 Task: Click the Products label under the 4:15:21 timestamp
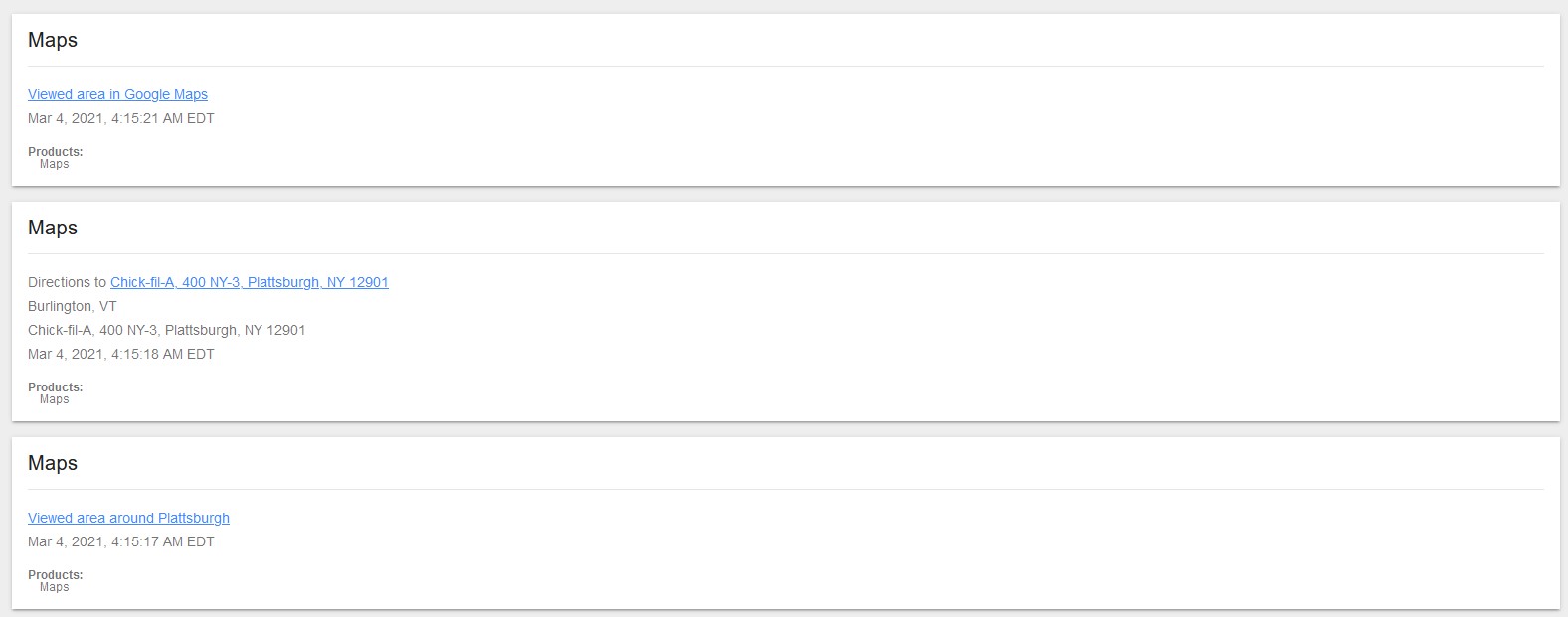coord(55,152)
